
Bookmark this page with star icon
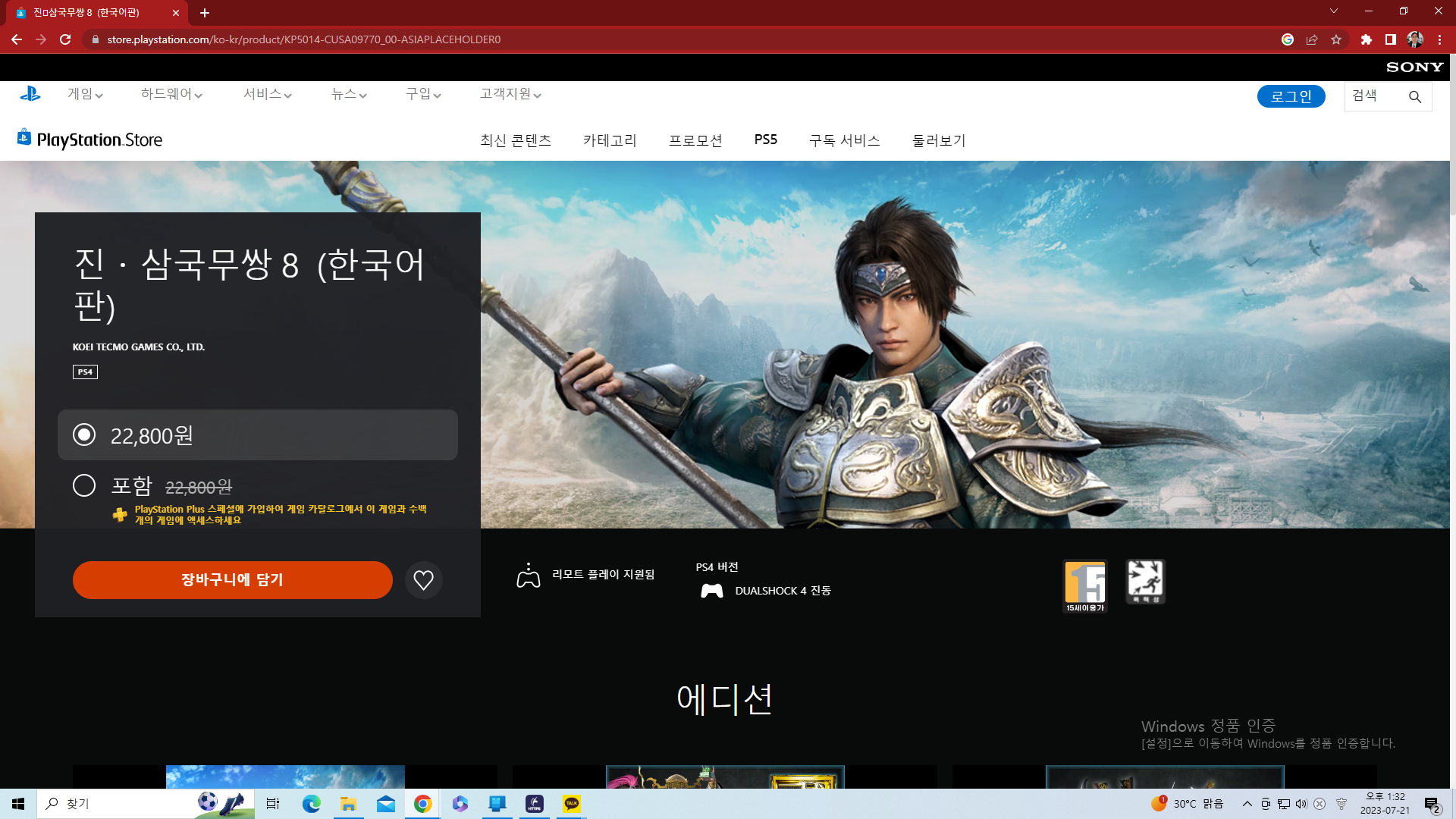pos(1336,39)
